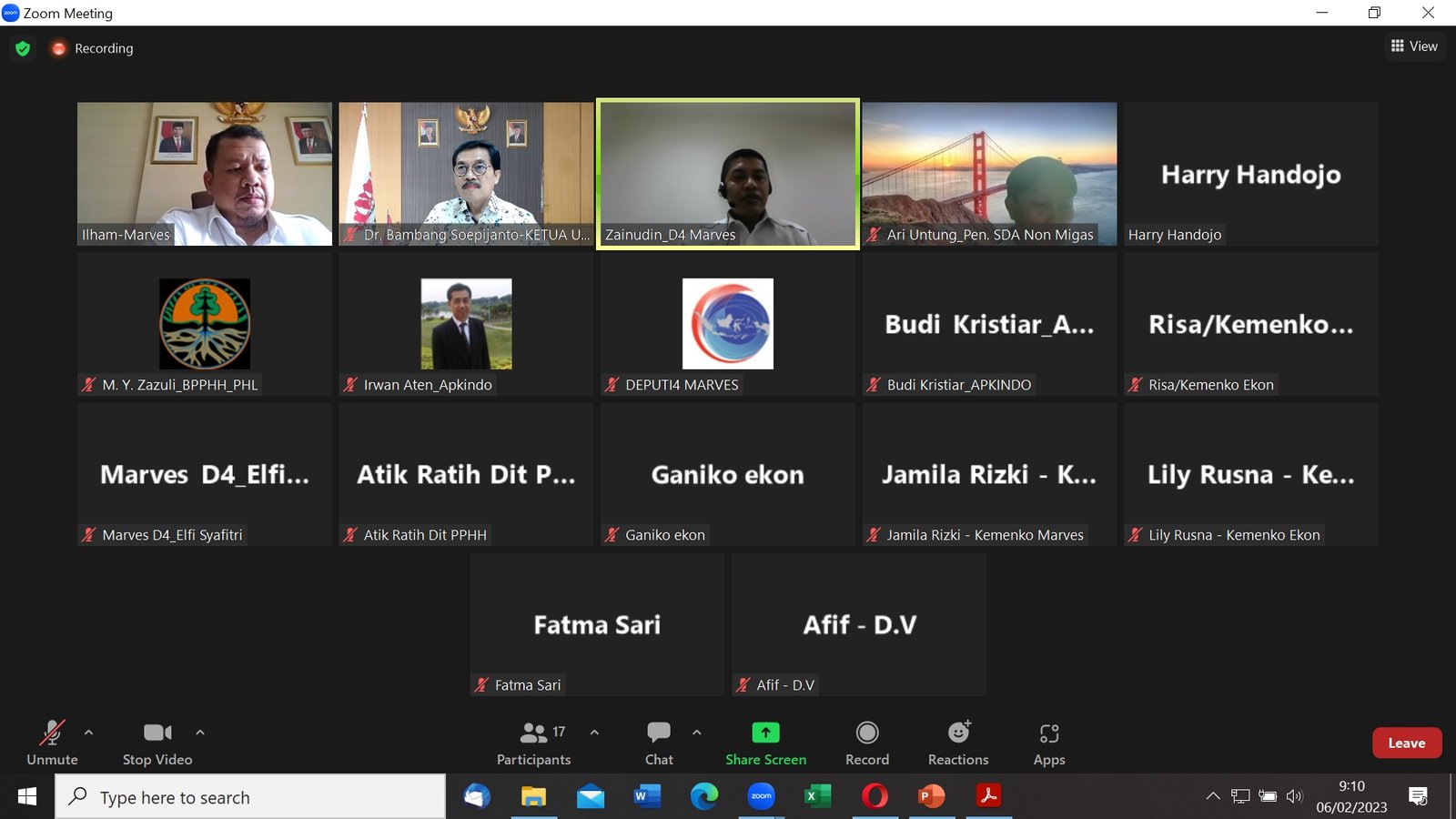The image size is (1456, 819).
Task: Expand audio options arrow next to Unmute
Action: (88, 732)
